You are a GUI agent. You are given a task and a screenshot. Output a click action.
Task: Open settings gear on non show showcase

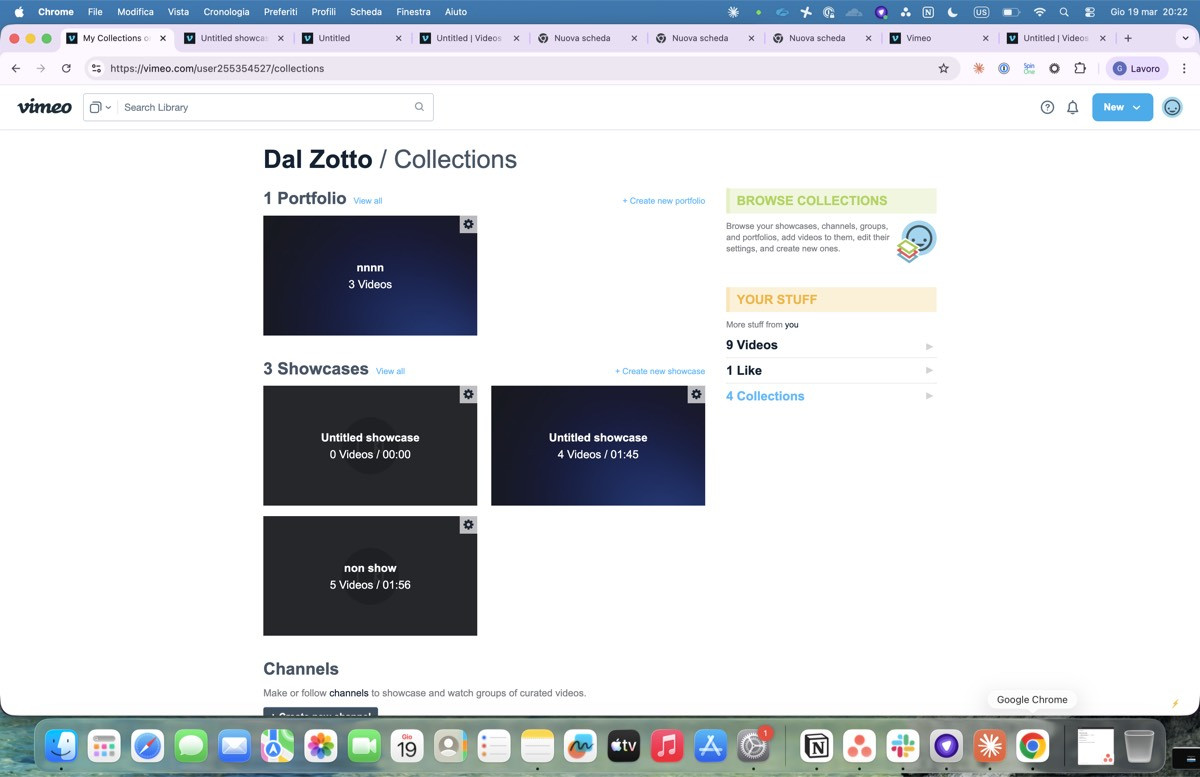tap(468, 524)
